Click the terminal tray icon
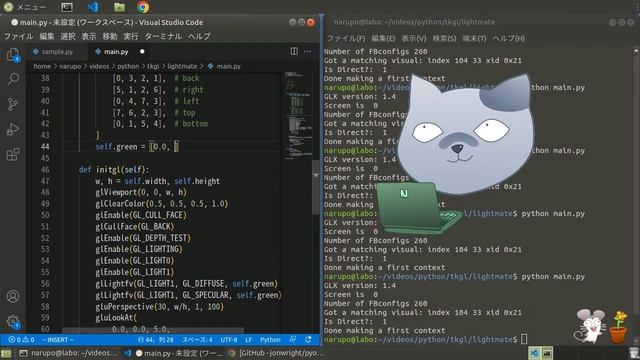 click(547, 353)
